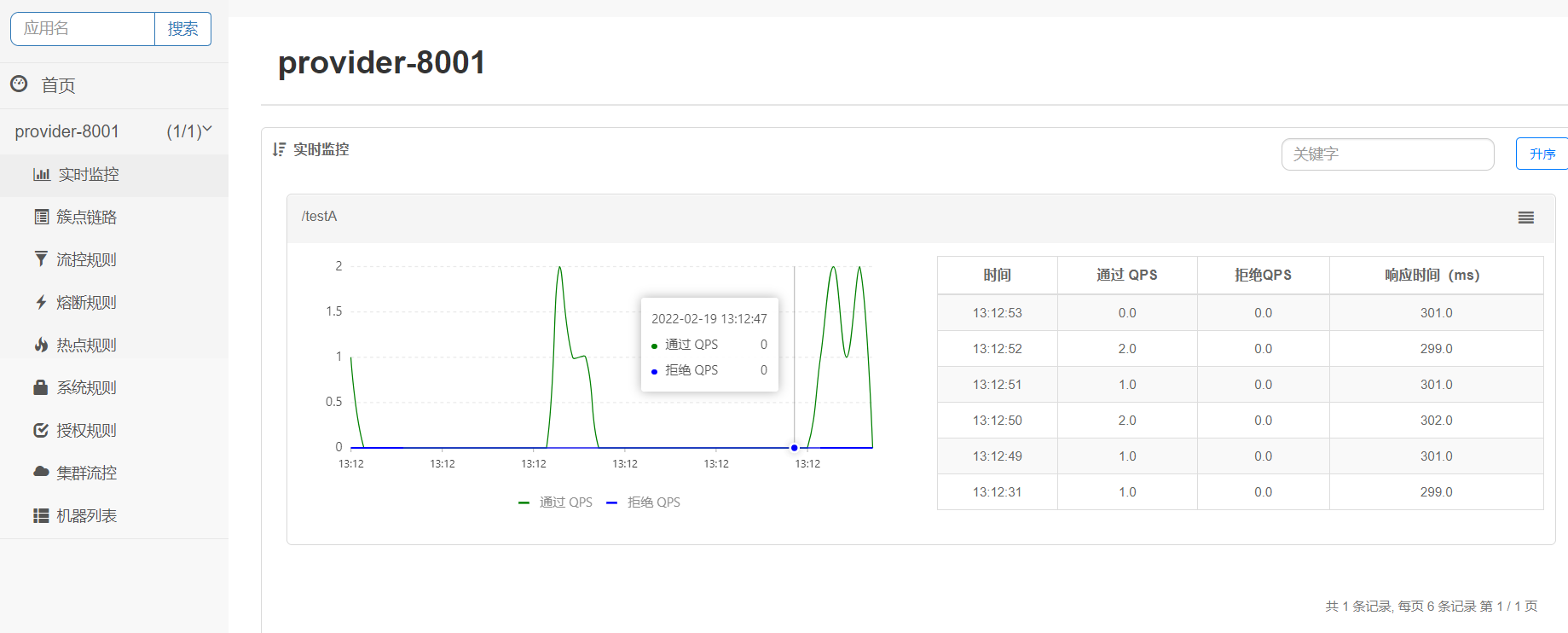Viewport: 1568px width, 633px height.
Task: Select the 13:12:31 time cell
Action: click(x=997, y=492)
